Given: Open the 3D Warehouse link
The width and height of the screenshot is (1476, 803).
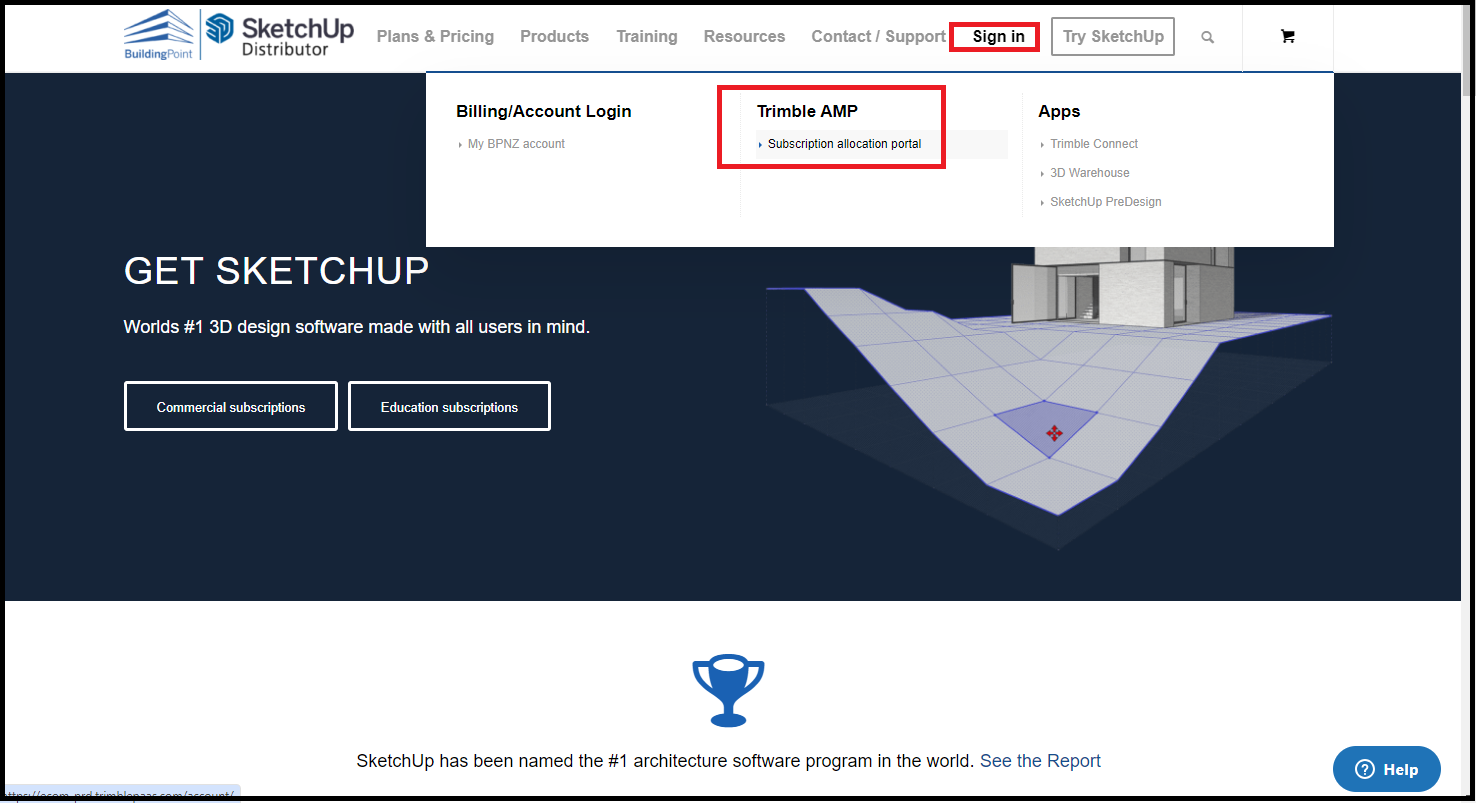Looking at the screenshot, I should (1089, 173).
